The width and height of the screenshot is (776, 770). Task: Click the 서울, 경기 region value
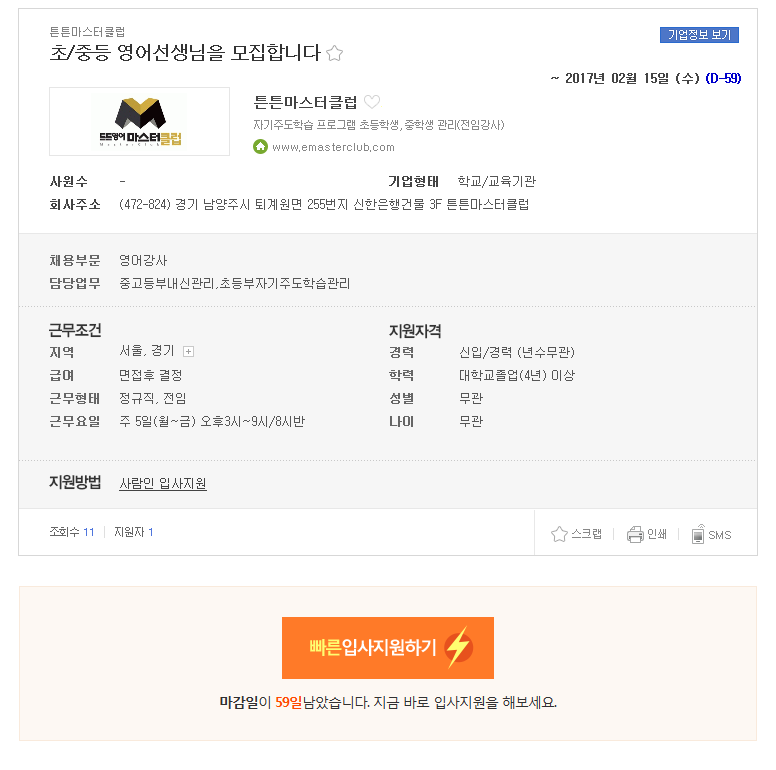point(146,351)
